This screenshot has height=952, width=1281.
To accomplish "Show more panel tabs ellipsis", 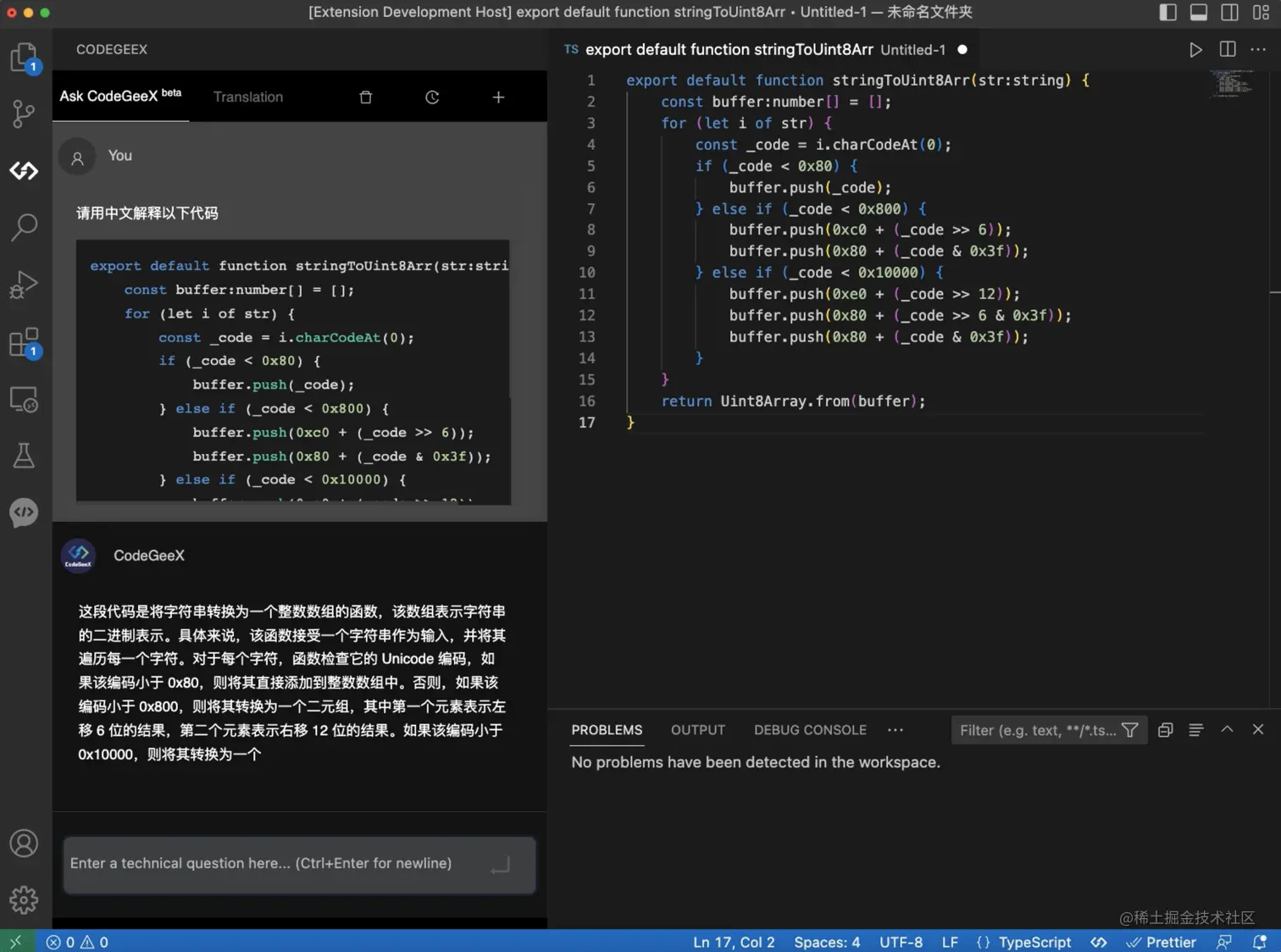I will pyautogui.click(x=896, y=730).
